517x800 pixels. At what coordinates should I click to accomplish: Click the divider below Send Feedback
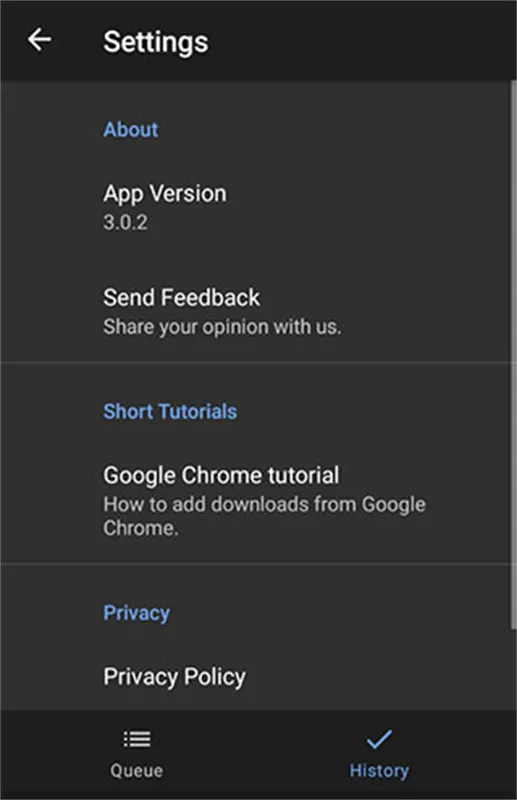point(255,362)
